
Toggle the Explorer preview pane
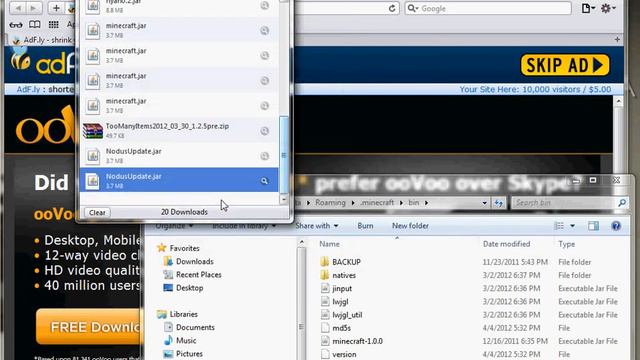pos(593,226)
